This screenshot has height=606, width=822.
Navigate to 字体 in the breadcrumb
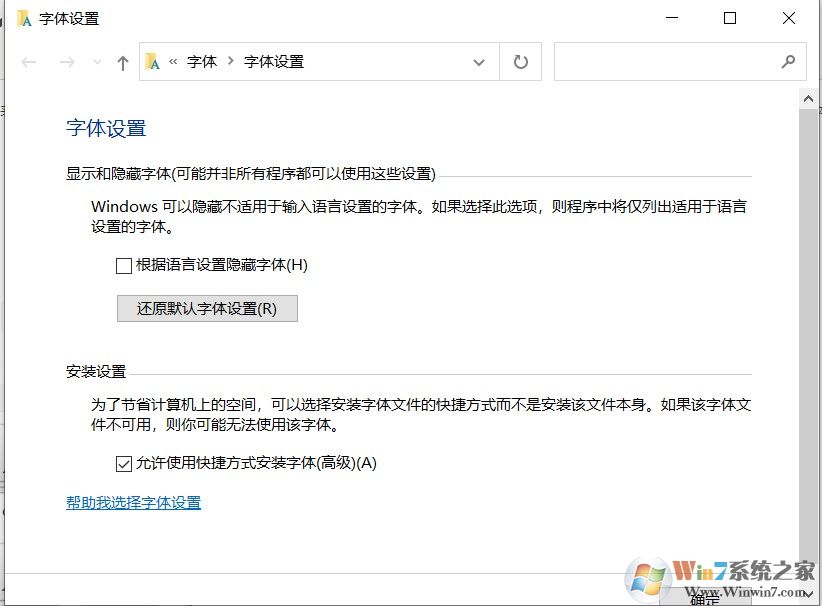click(x=203, y=61)
